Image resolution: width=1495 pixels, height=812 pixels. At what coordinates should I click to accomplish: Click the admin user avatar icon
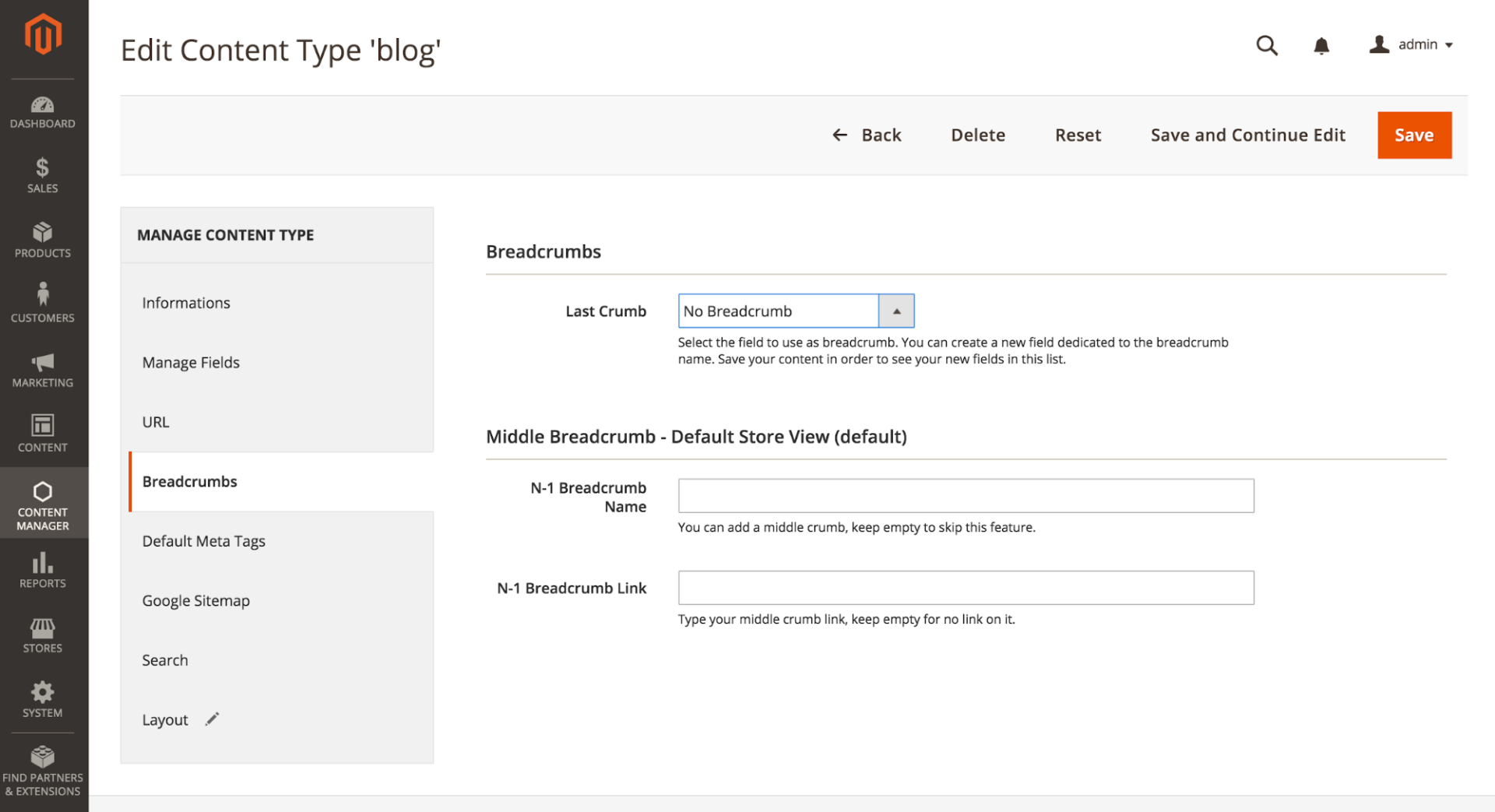point(1379,44)
